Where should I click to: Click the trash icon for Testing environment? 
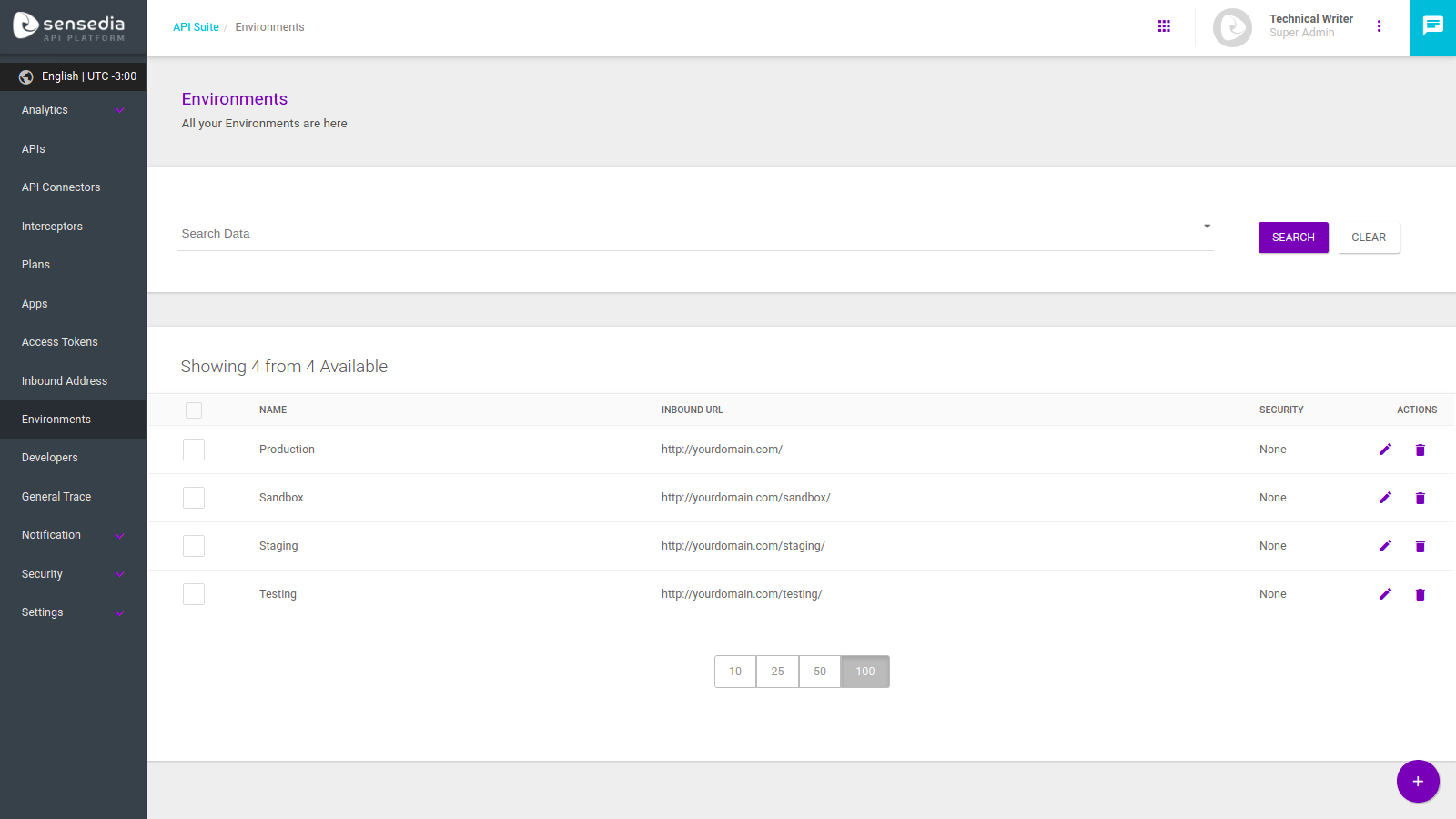[1420, 595]
